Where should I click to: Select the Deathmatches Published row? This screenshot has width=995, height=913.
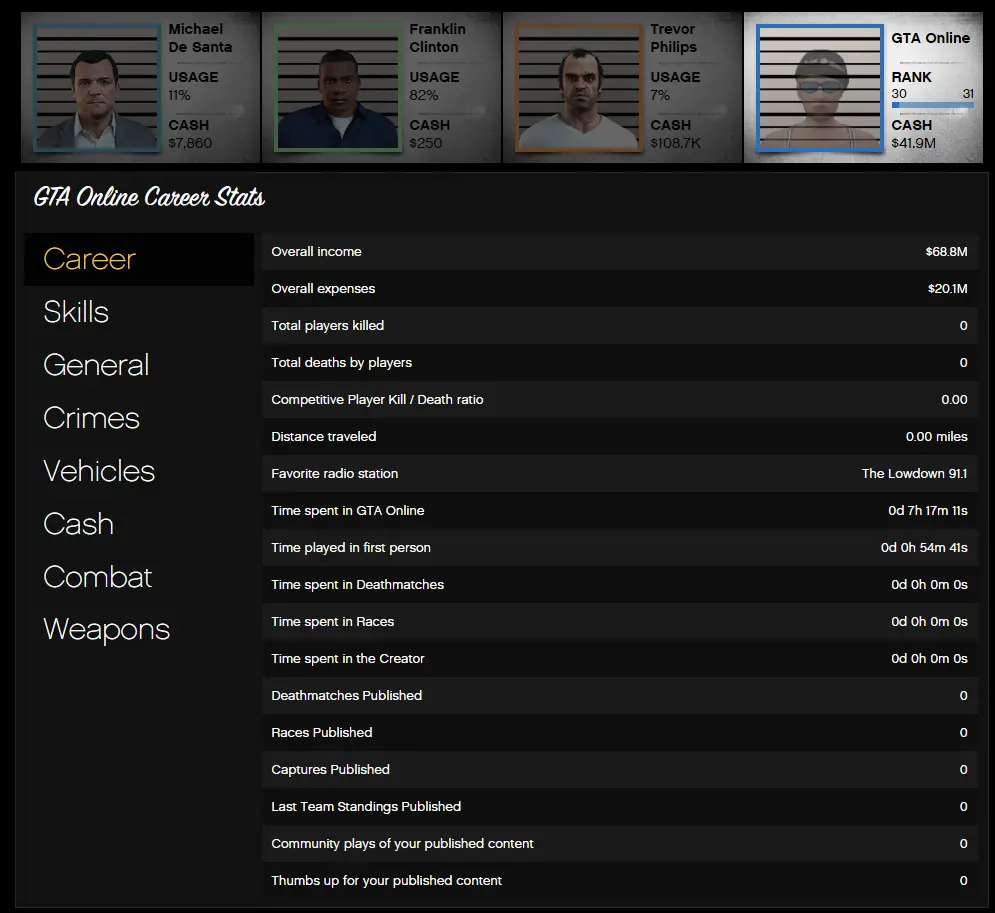point(620,695)
